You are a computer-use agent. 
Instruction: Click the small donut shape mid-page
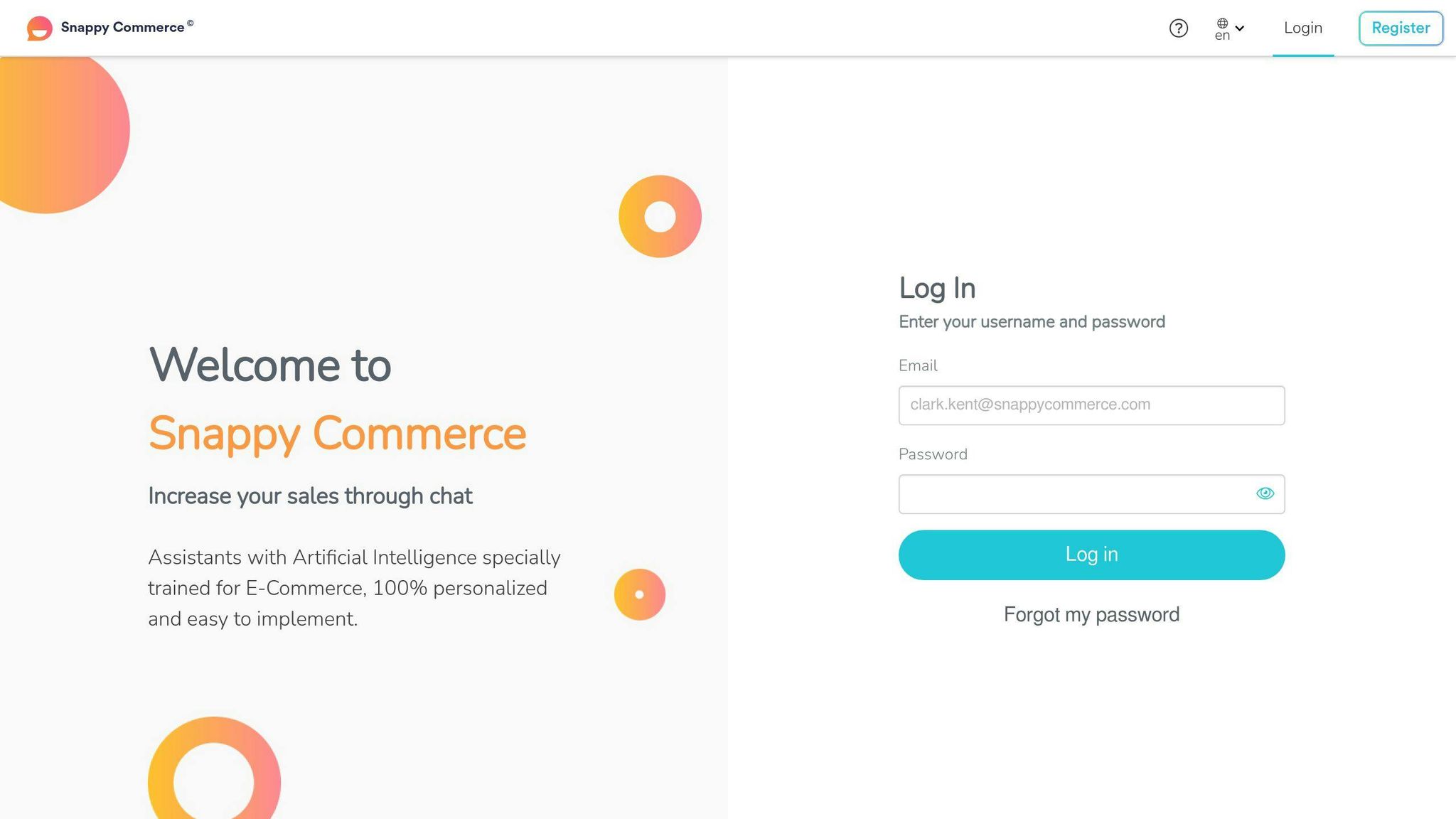coord(638,594)
